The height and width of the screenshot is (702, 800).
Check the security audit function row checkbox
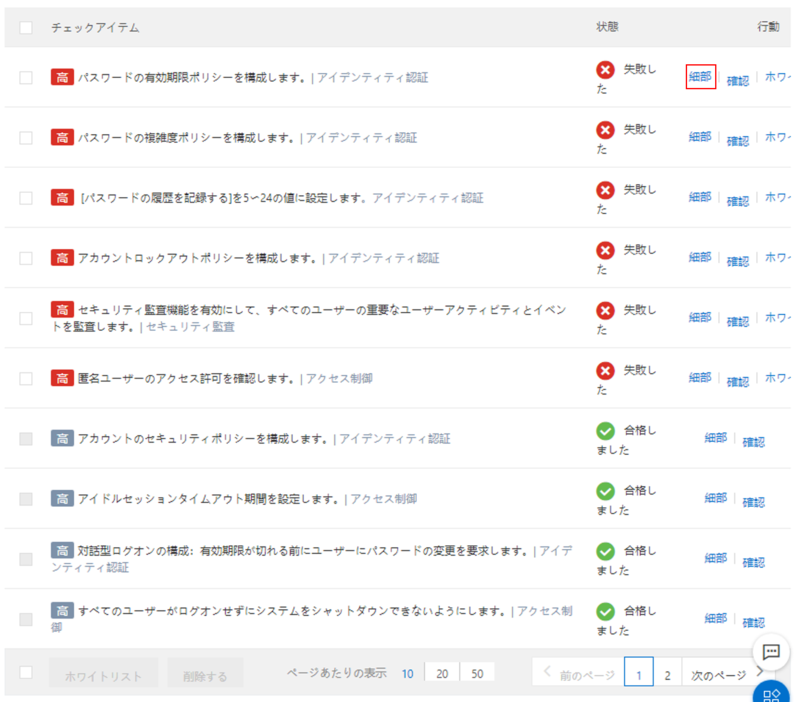click(x=26, y=318)
